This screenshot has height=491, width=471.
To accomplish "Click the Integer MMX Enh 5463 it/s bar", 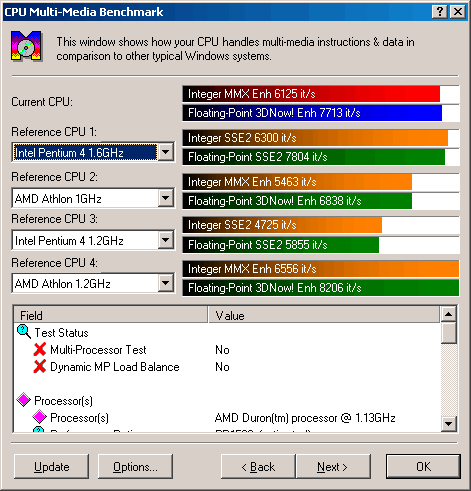I will [x=321, y=182].
